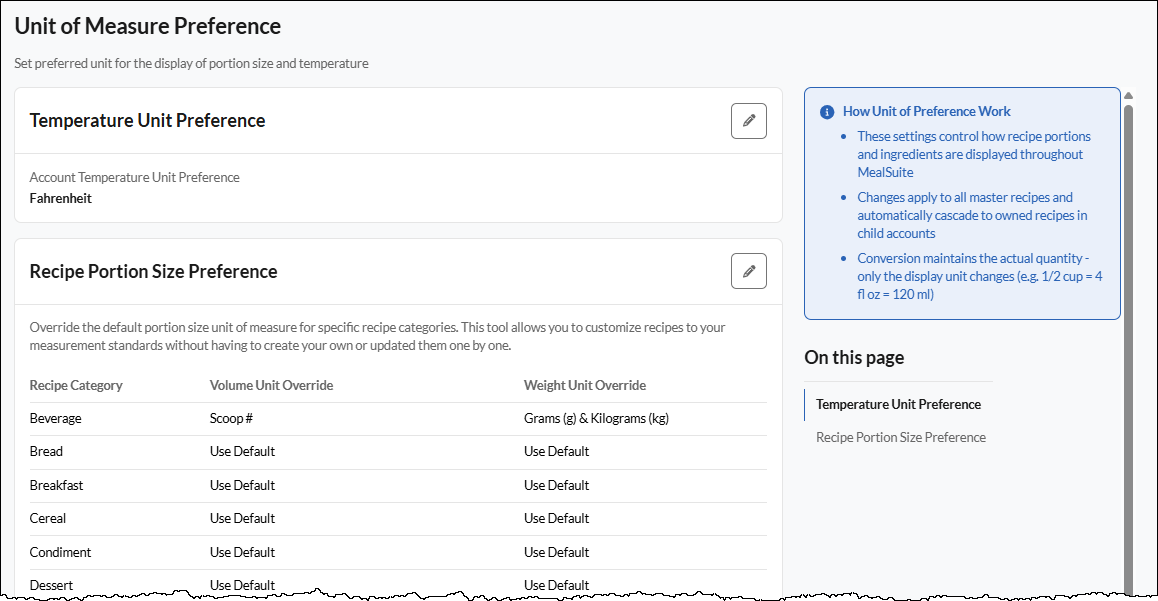
Task: Click the How Unit of Preference Work heading
Action: [927, 111]
